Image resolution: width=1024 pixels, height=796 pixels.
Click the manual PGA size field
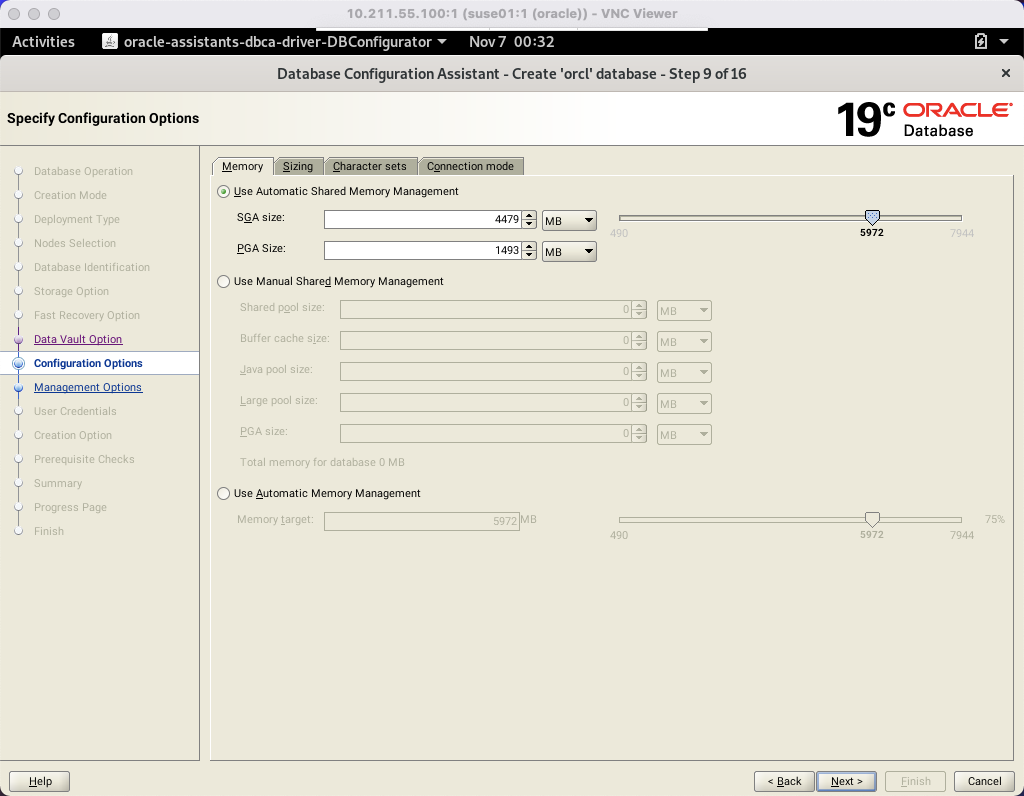click(486, 434)
